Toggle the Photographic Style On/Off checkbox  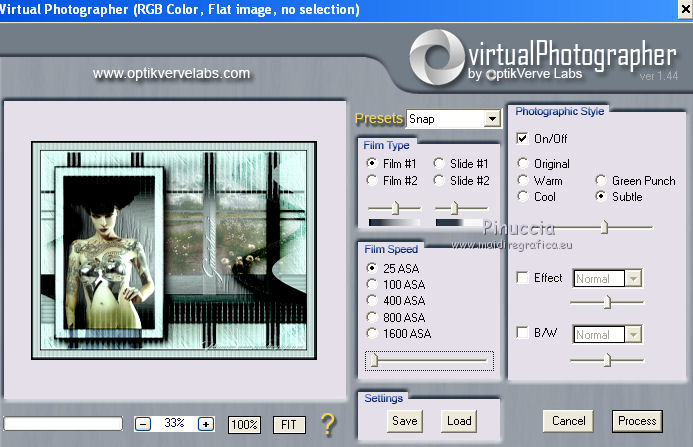522,138
